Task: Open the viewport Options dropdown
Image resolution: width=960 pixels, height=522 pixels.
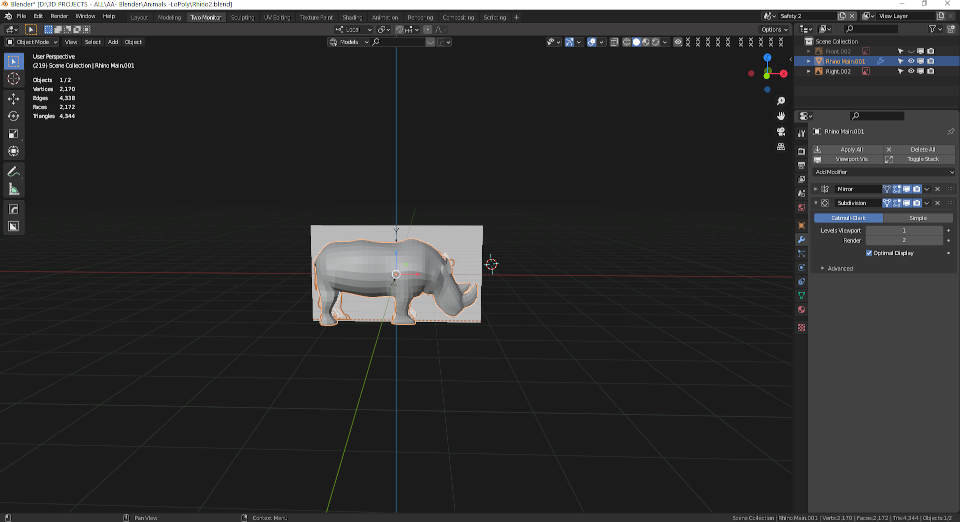Action: click(x=774, y=29)
